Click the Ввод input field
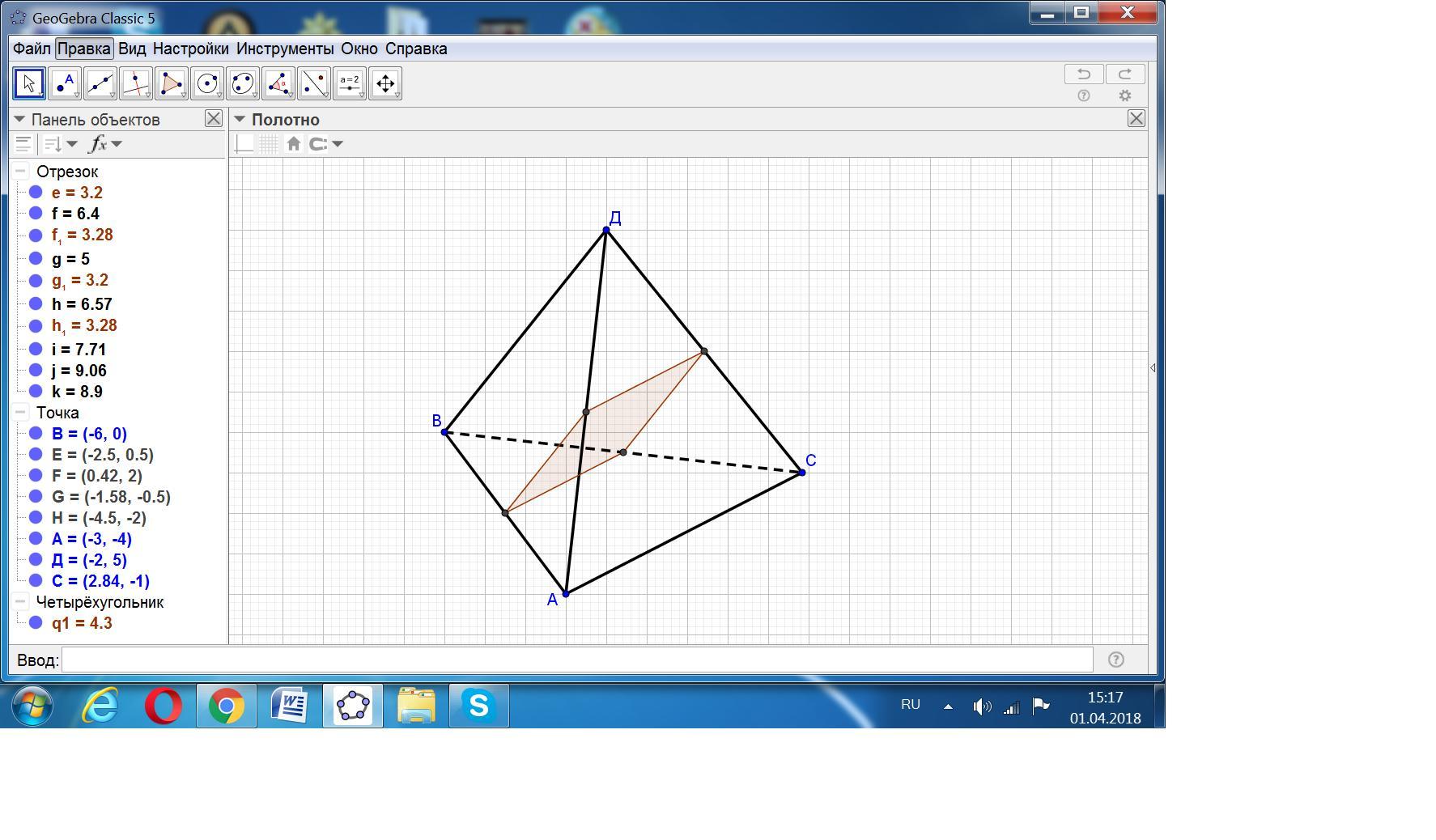The height and width of the screenshot is (840, 1436). tap(576, 660)
